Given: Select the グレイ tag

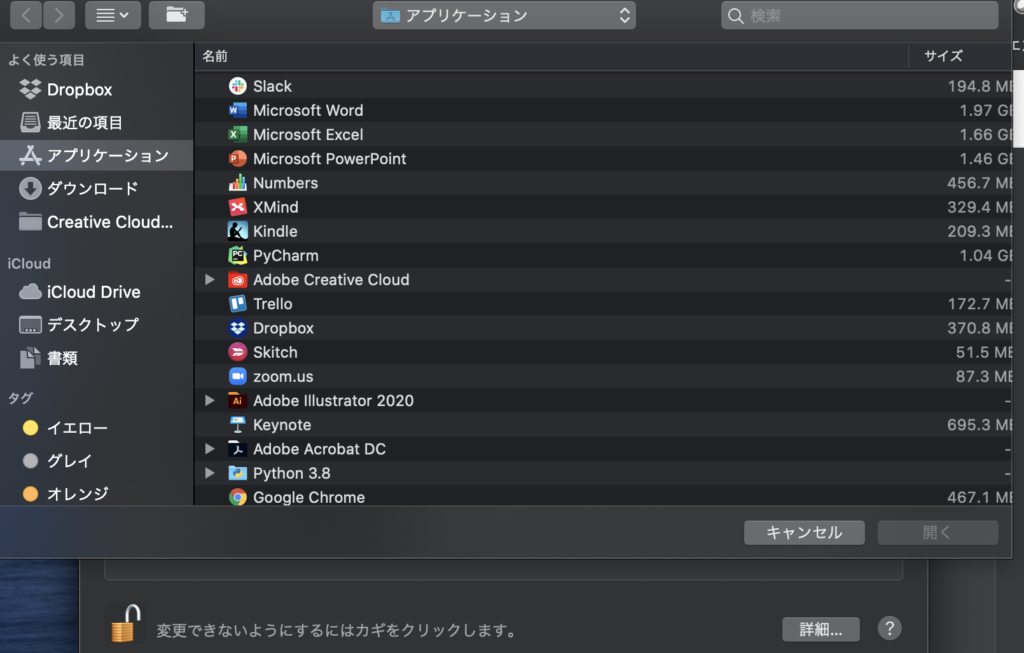Looking at the screenshot, I should (97, 460).
